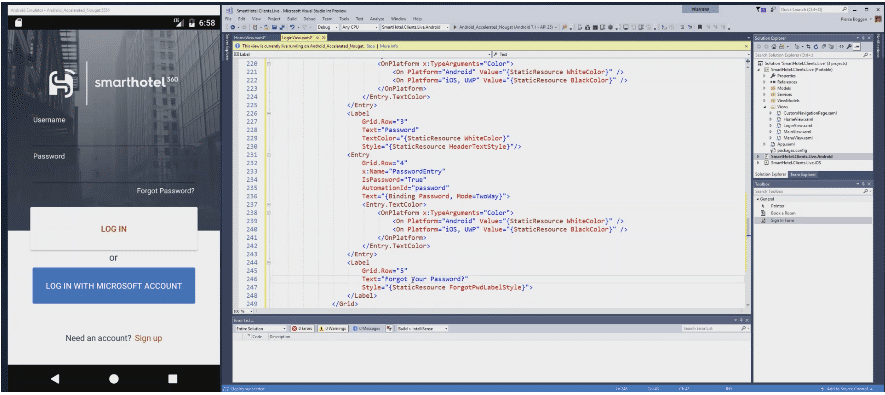Tap the Android back navigation button

55,379
